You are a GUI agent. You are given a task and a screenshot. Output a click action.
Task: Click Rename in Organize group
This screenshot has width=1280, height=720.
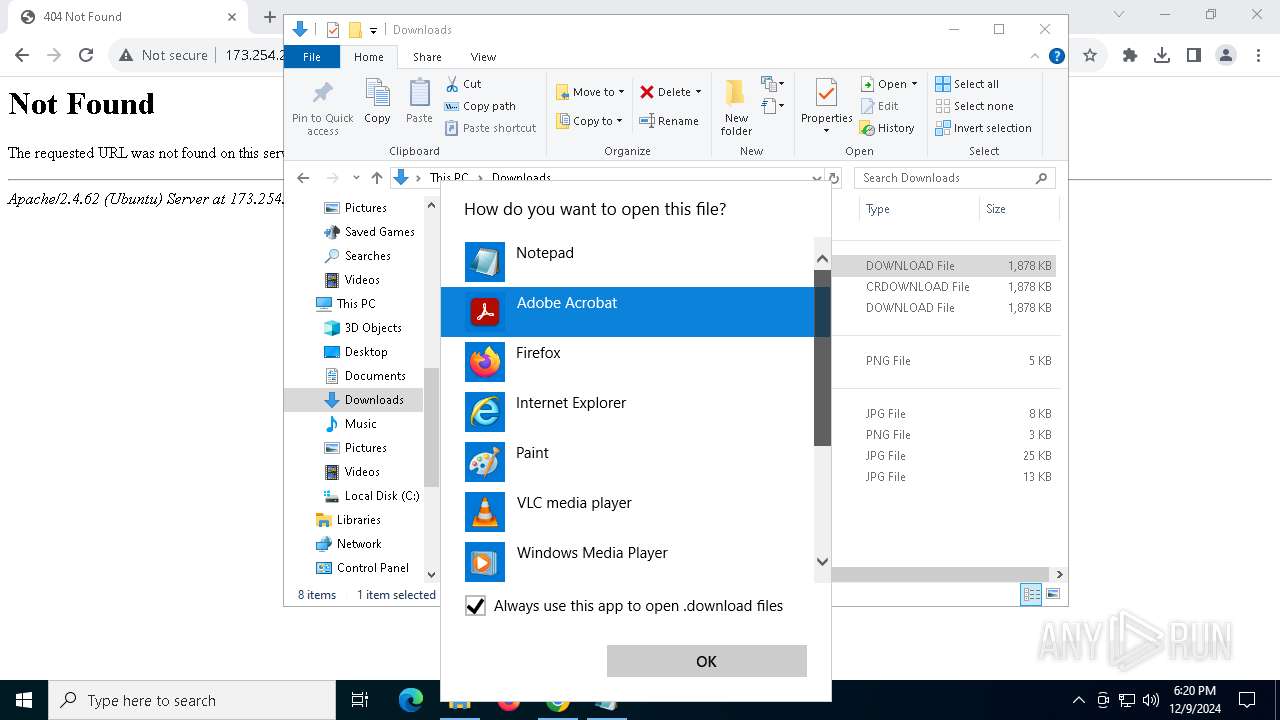(669, 121)
